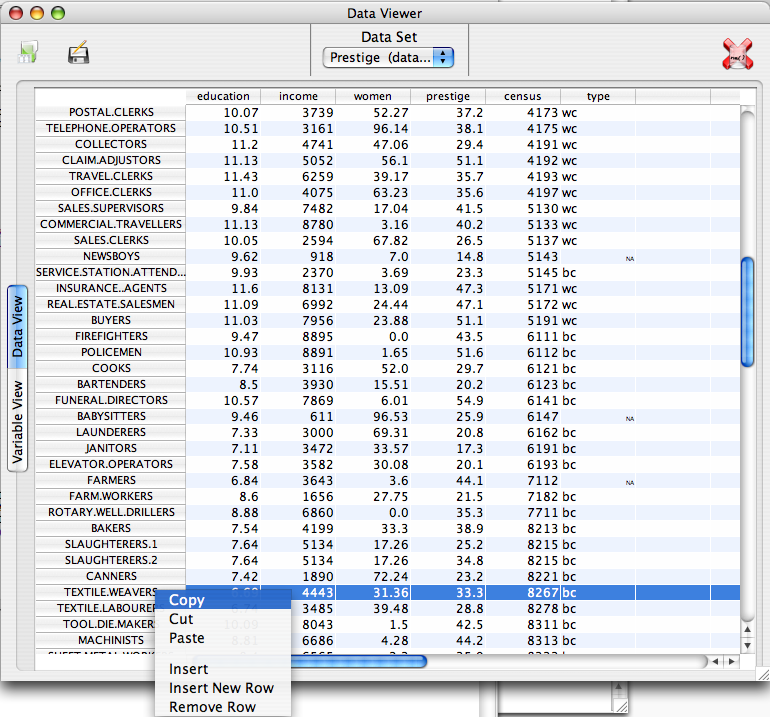Click the vertical scrollbar thumb
The height and width of the screenshot is (717, 770).
[747, 312]
